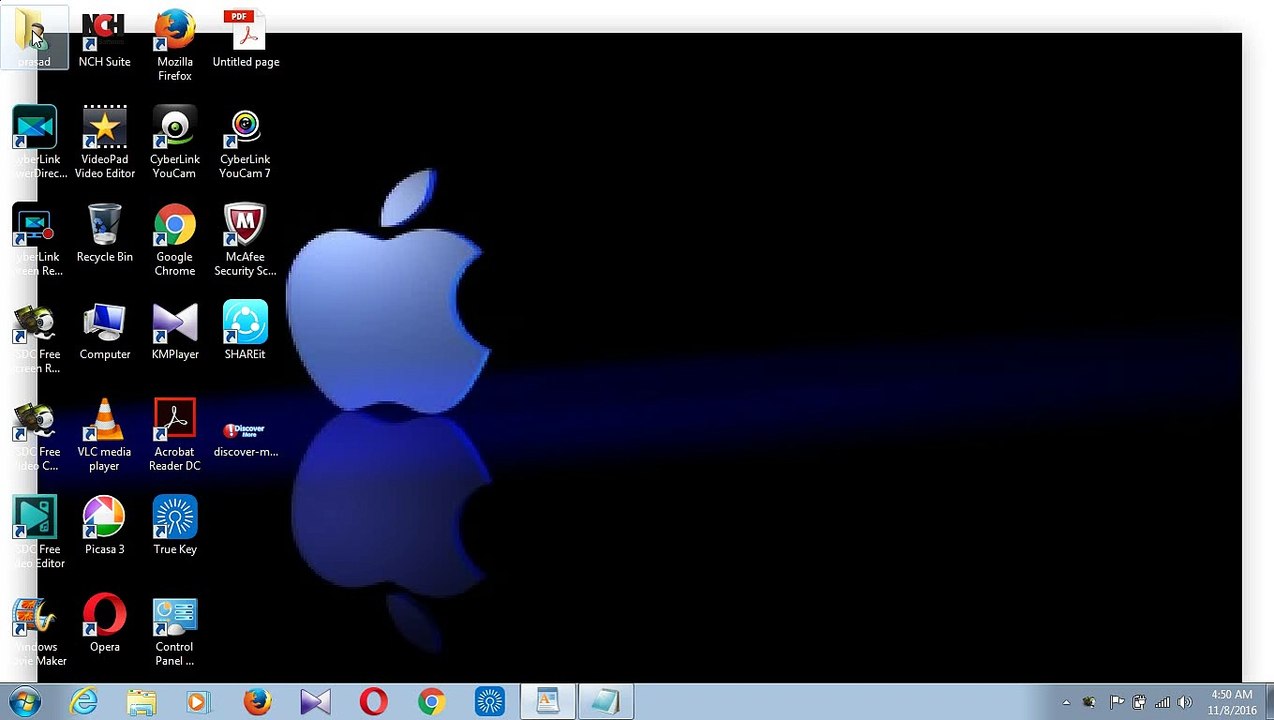The image size is (1274, 720).
Task: Select the Untitled page PDF file
Action: 245,40
